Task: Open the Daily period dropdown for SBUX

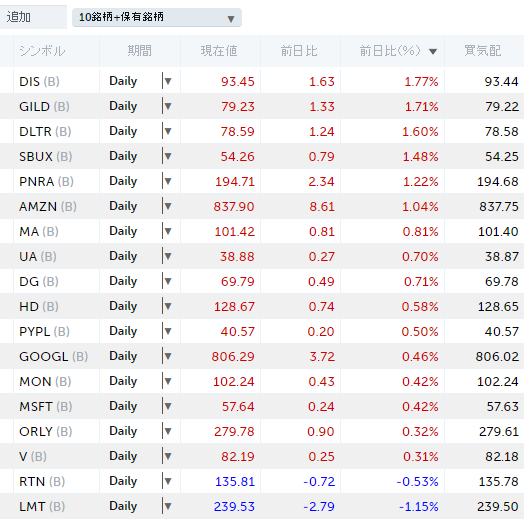Action: pos(140,156)
